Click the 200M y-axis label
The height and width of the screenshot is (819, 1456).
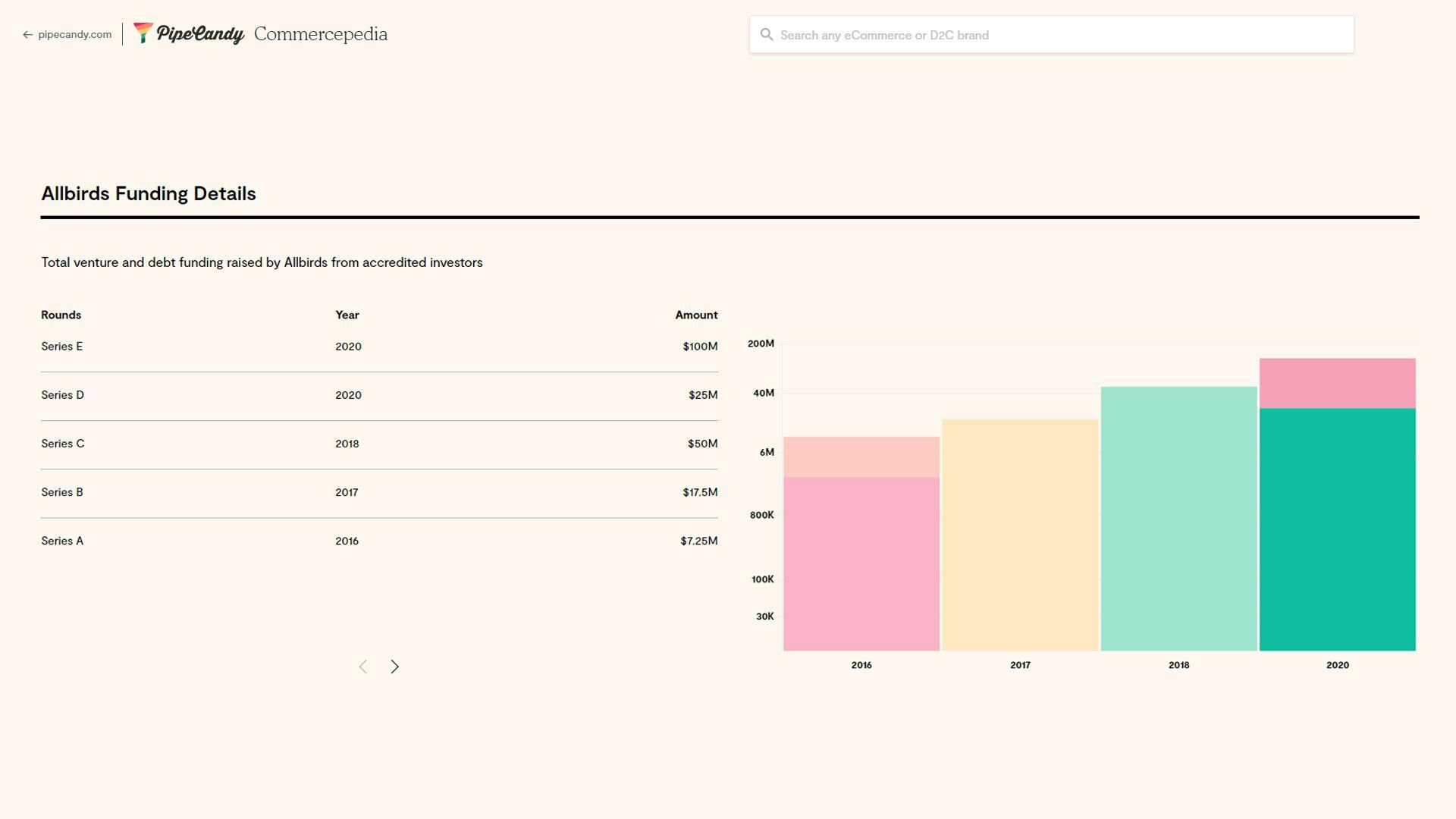[761, 344]
